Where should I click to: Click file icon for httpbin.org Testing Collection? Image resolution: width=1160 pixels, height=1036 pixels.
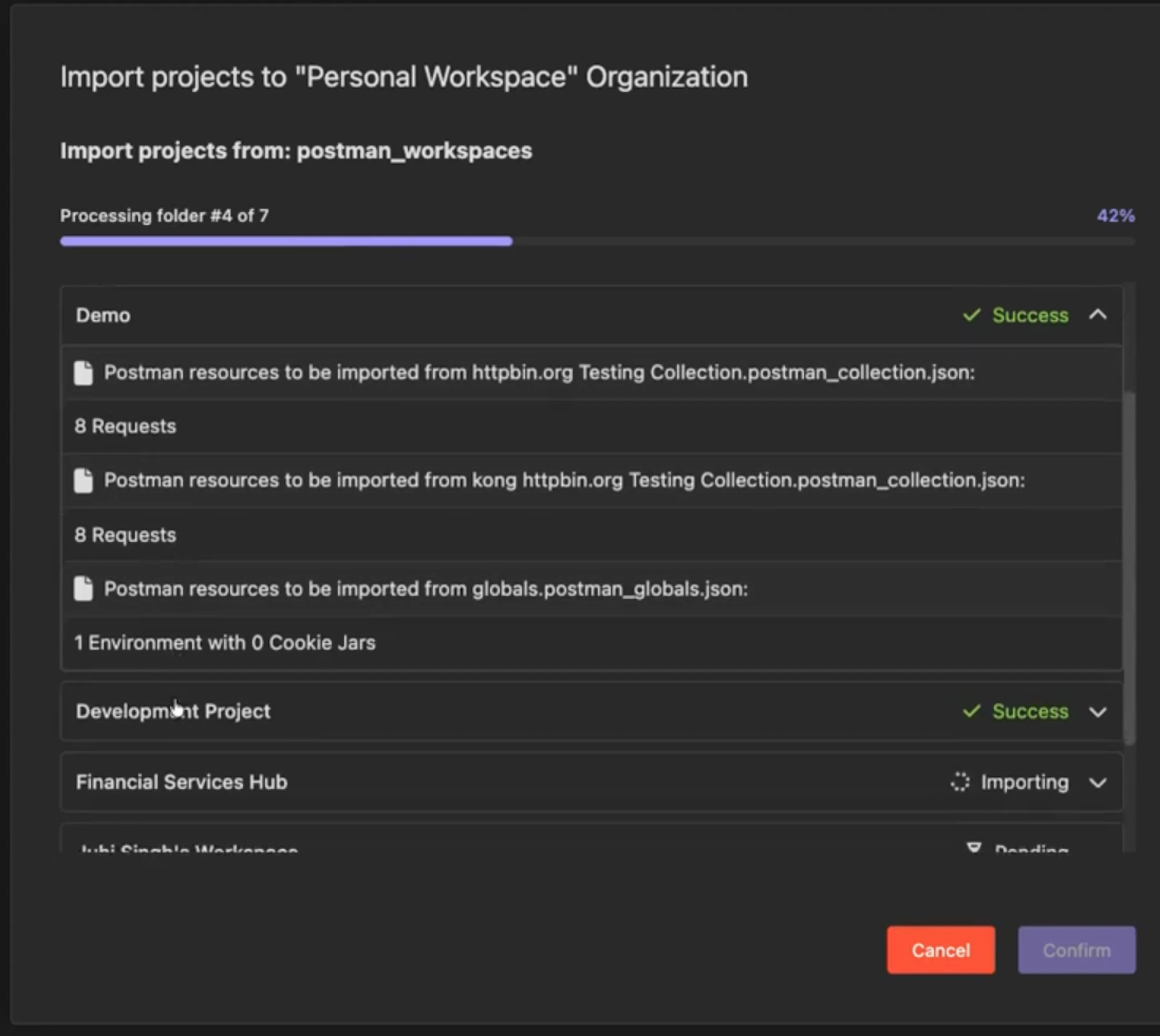pyautogui.click(x=83, y=373)
